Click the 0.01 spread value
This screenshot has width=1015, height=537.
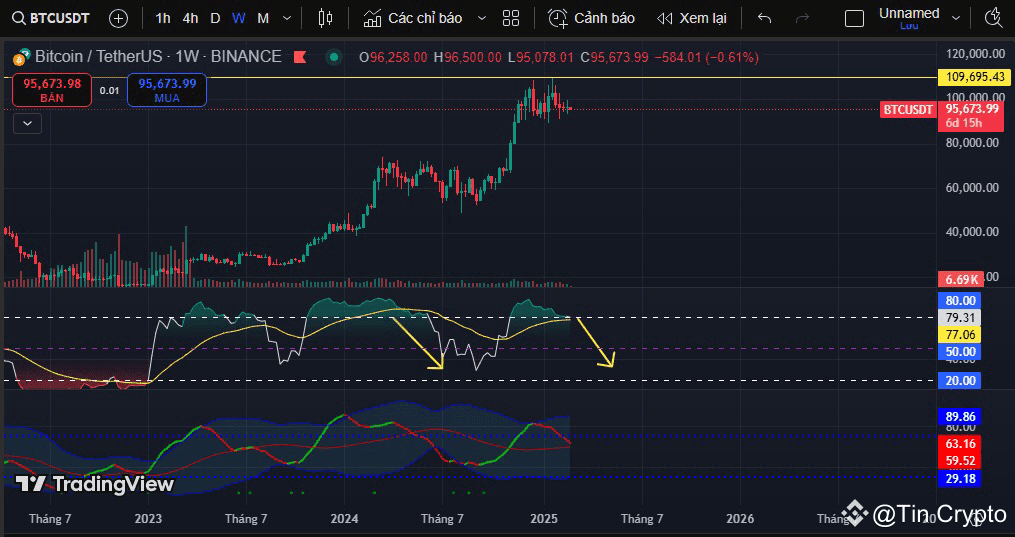tap(109, 91)
